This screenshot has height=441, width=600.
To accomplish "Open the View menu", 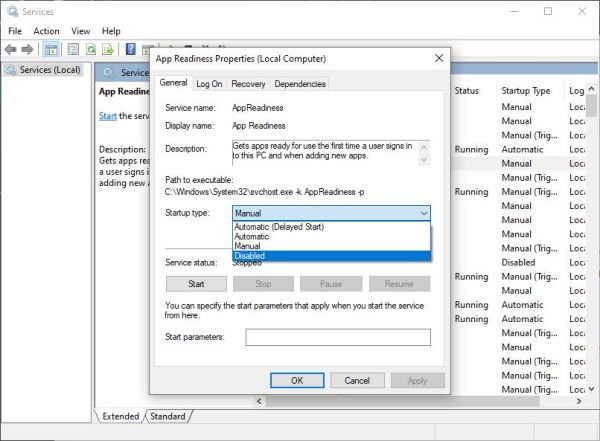I will tap(80, 31).
